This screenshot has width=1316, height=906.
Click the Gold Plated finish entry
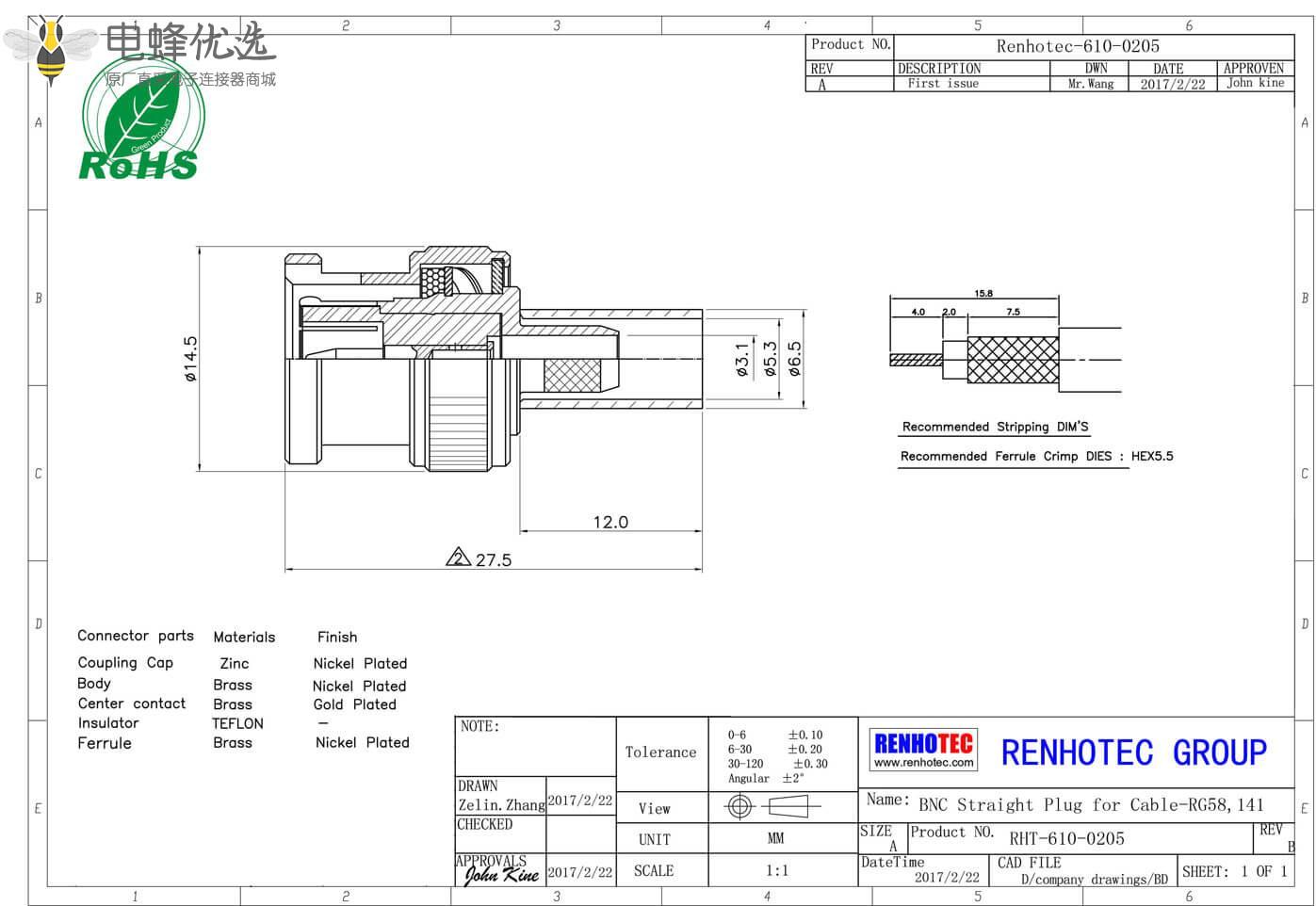click(355, 704)
